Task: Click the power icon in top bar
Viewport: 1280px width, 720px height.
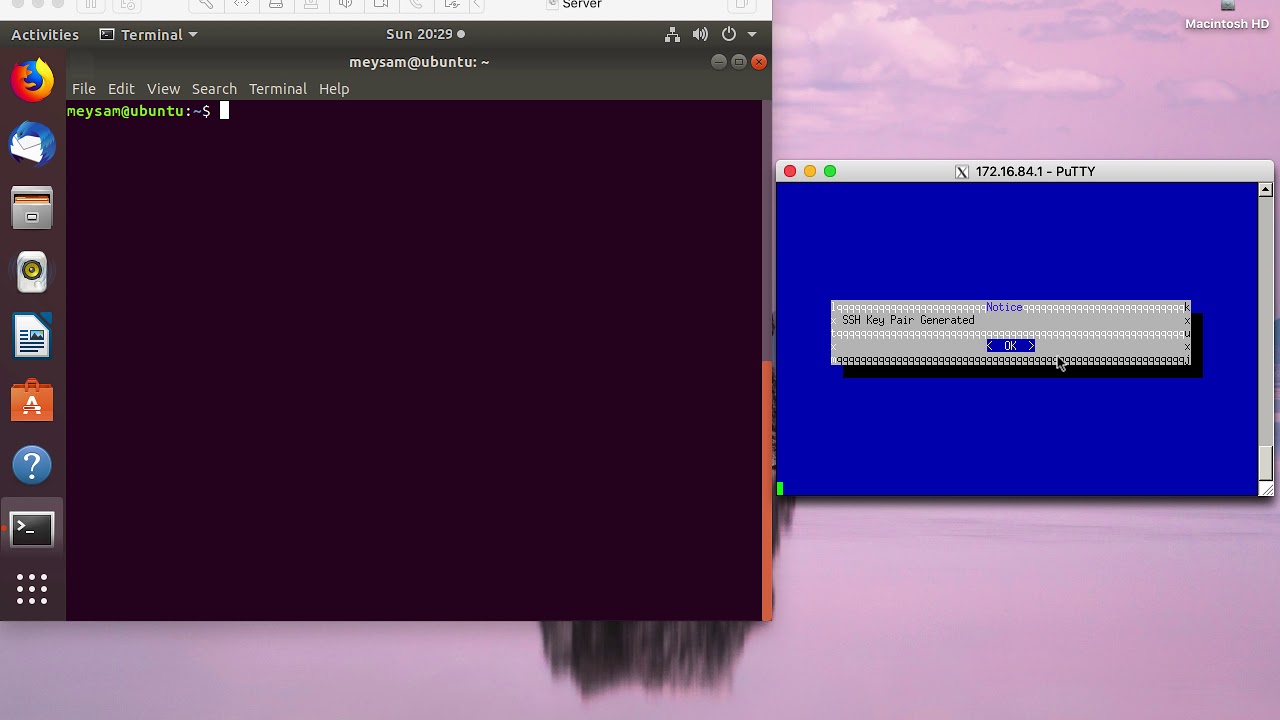Action: tap(730, 34)
